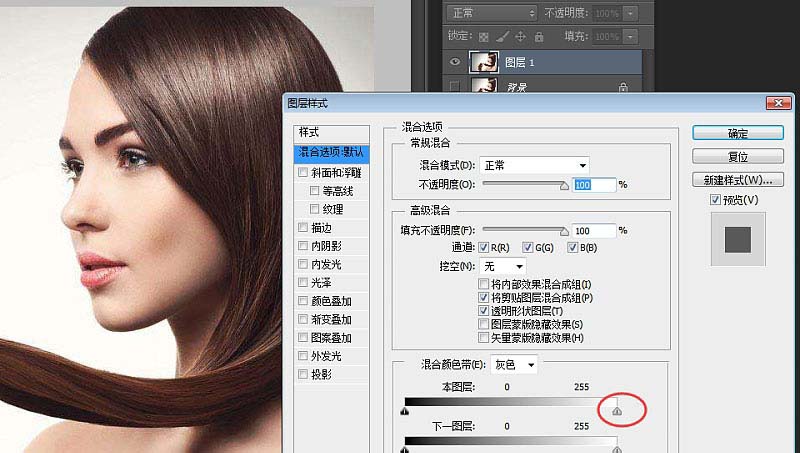The height and width of the screenshot is (453, 800).
Task: Click 下一图层 white slider handle
Action: coord(617,449)
